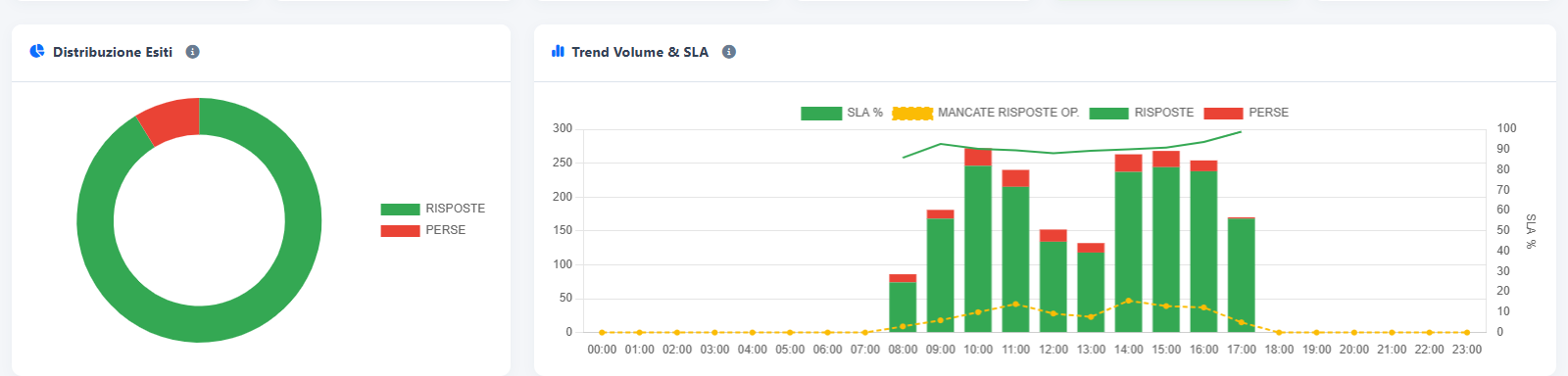Click the green bar at 13:00

click(1091, 293)
